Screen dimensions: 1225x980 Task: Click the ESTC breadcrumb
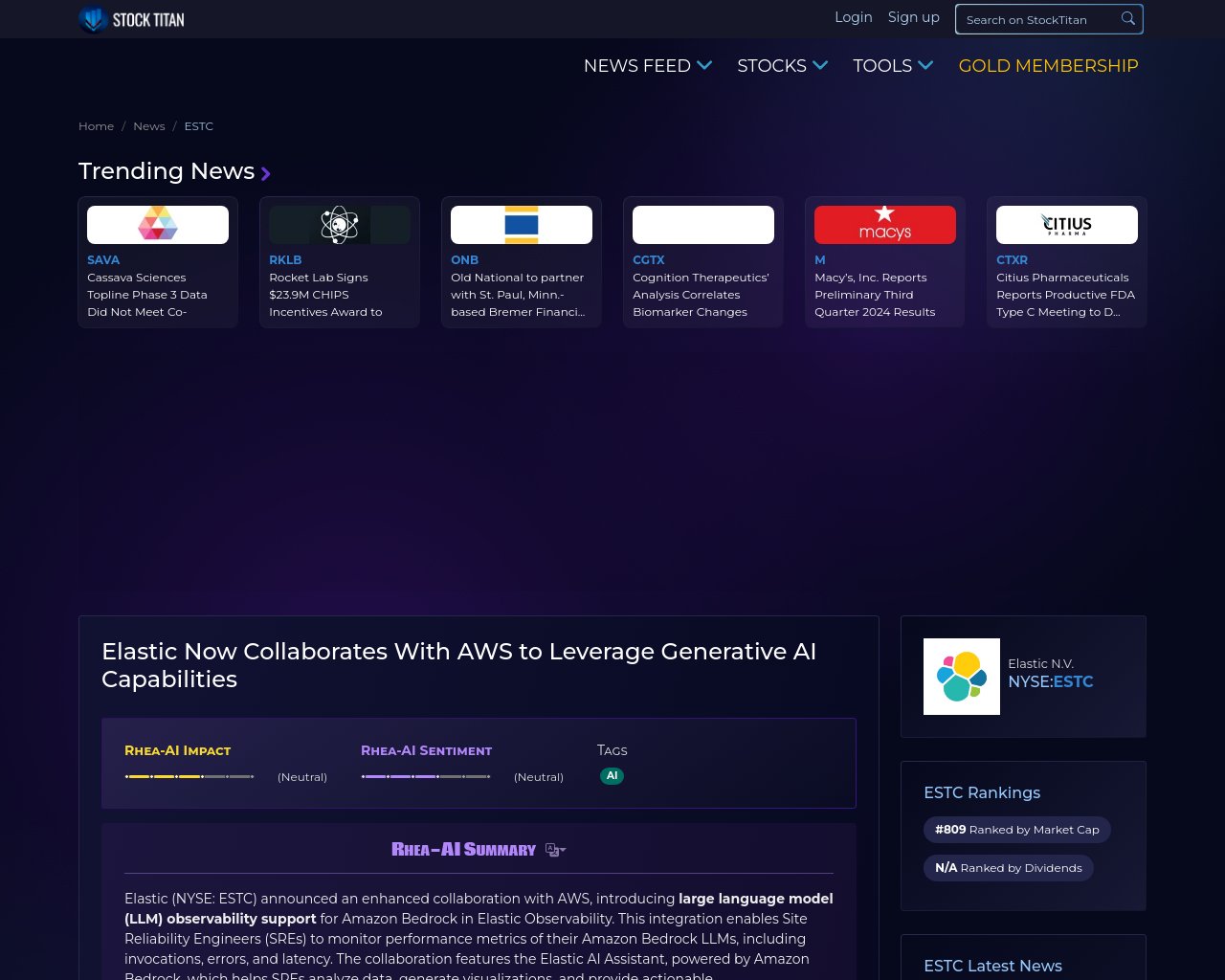click(199, 126)
